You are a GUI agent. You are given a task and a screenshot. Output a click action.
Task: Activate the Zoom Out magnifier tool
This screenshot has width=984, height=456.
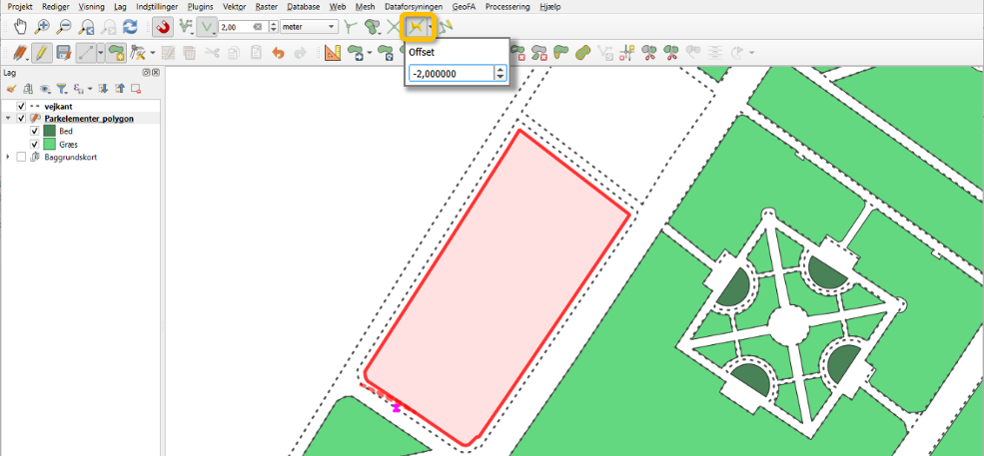tap(63, 27)
